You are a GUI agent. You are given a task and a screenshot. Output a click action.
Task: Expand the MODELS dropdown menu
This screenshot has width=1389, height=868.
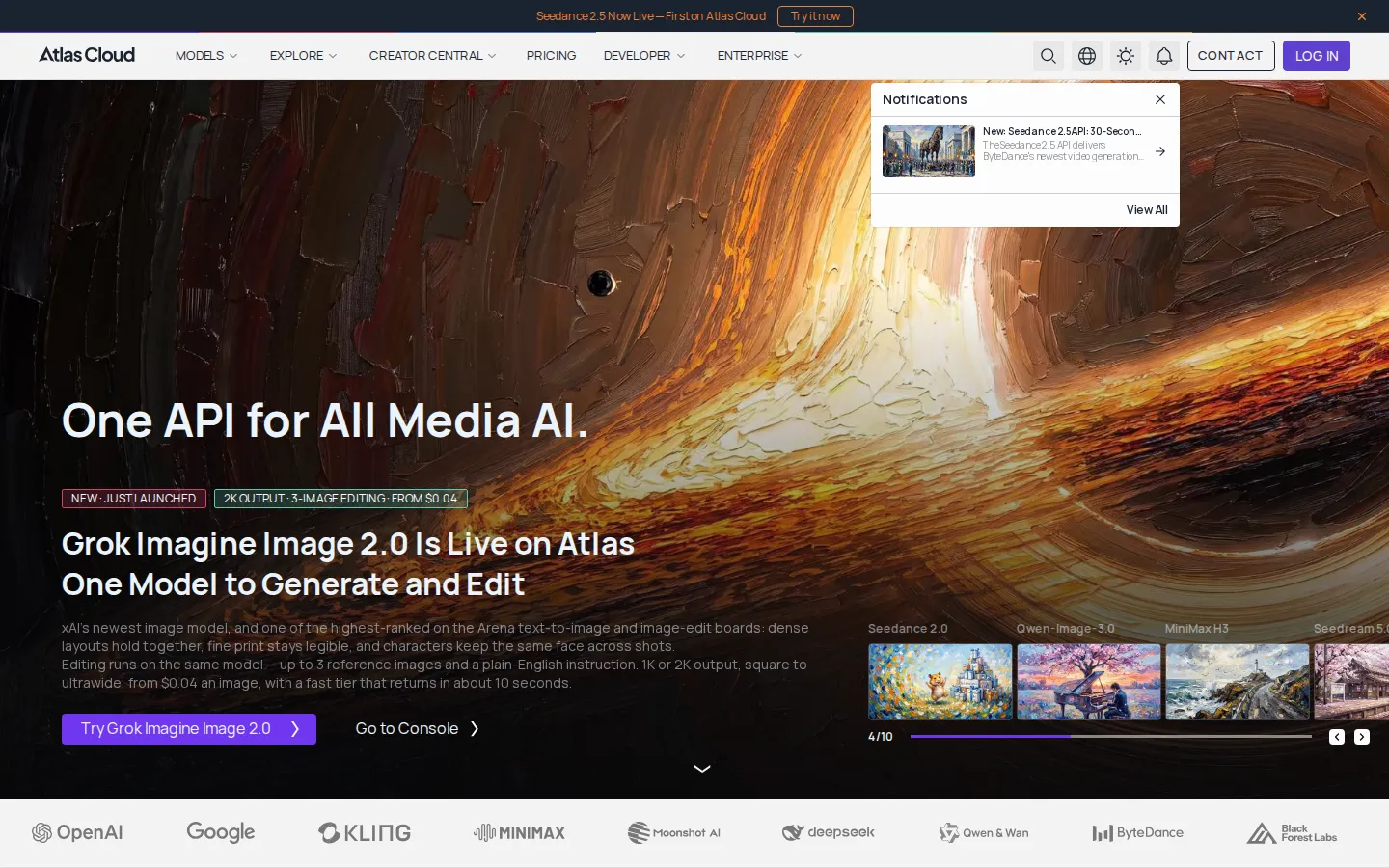click(206, 56)
